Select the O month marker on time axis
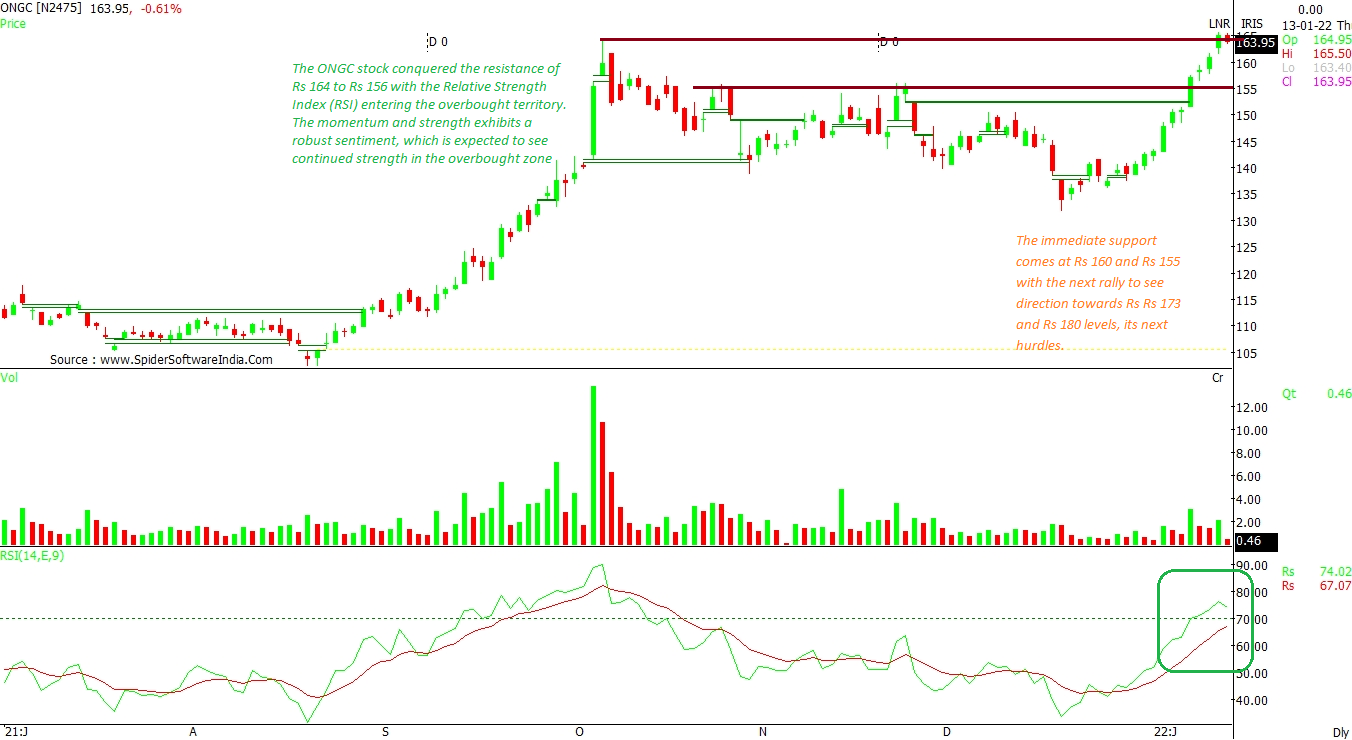Image resolution: width=1352 pixels, height=740 pixels. click(x=579, y=731)
